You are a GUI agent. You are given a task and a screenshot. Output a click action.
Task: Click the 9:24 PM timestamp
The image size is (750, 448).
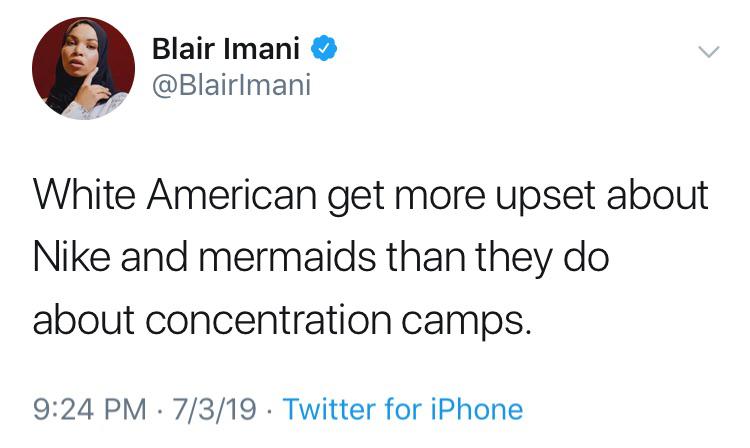(84, 409)
